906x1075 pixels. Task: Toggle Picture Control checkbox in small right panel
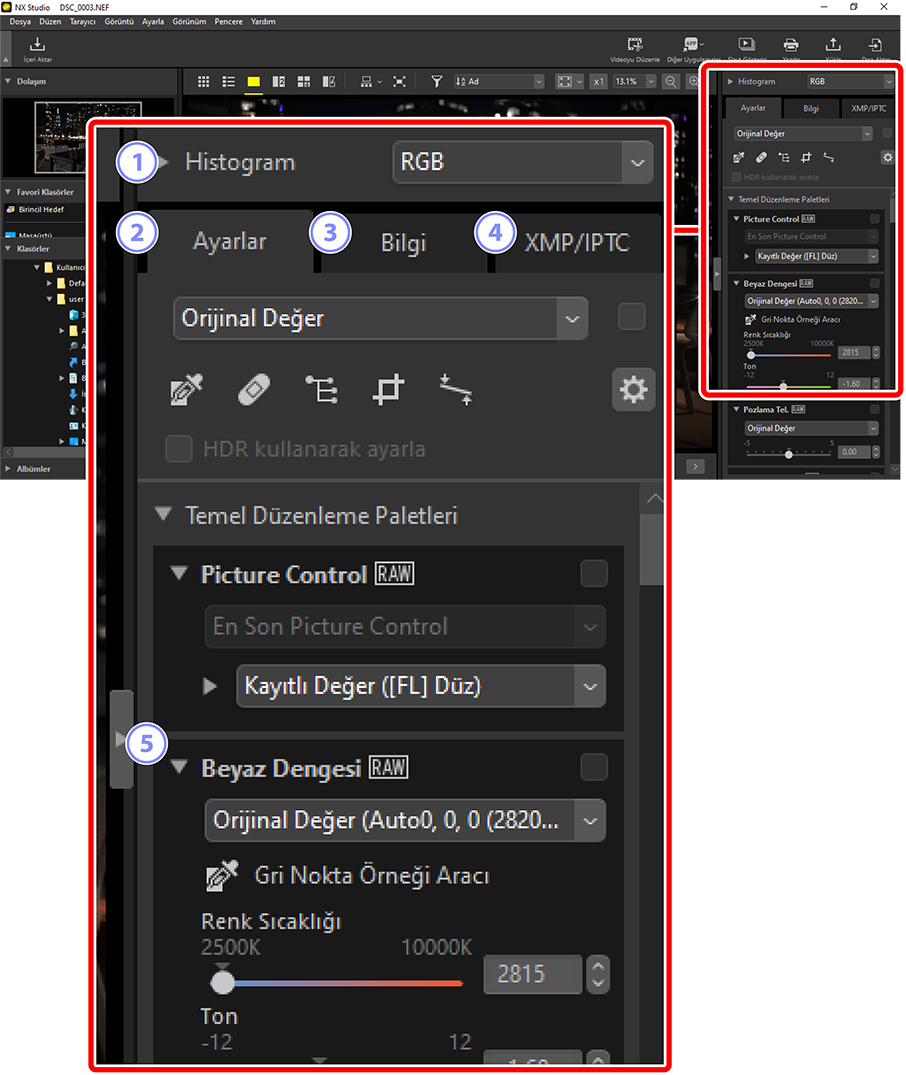tap(874, 219)
